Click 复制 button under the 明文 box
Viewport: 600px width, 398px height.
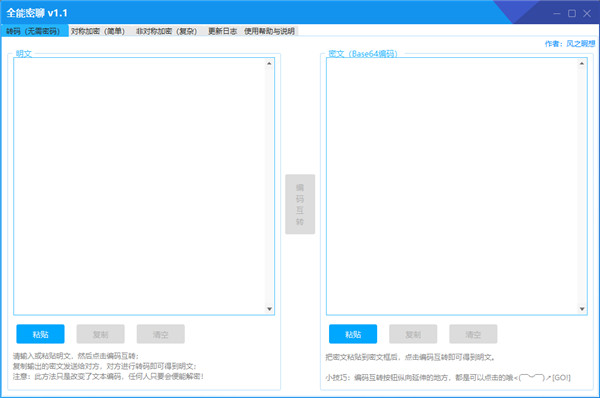click(x=100, y=334)
